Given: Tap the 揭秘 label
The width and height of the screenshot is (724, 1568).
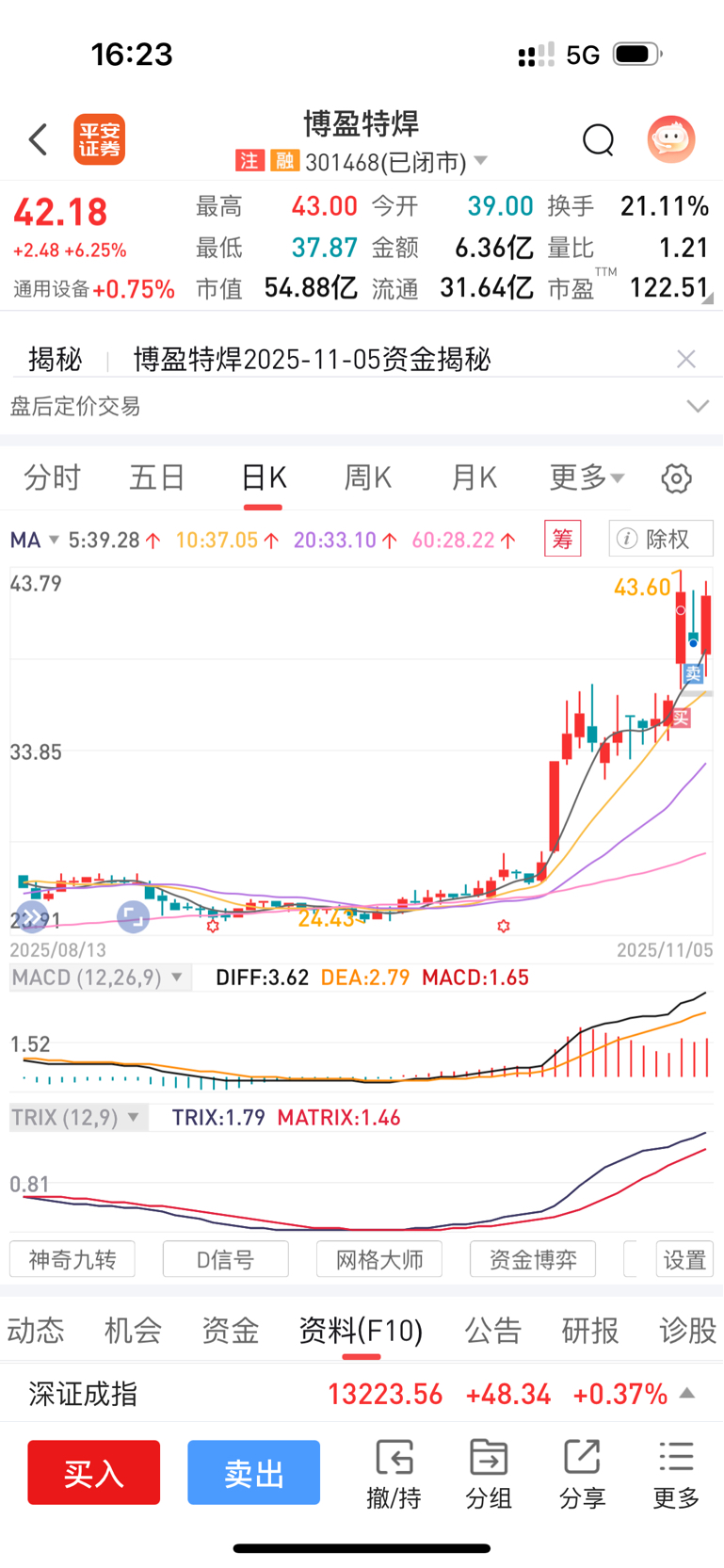Looking at the screenshot, I should click(x=55, y=359).
